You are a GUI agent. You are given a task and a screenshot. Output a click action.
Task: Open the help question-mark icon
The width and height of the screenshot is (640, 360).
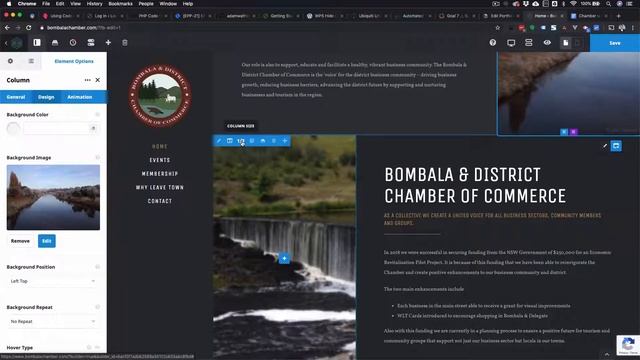click(x=493, y=42)
